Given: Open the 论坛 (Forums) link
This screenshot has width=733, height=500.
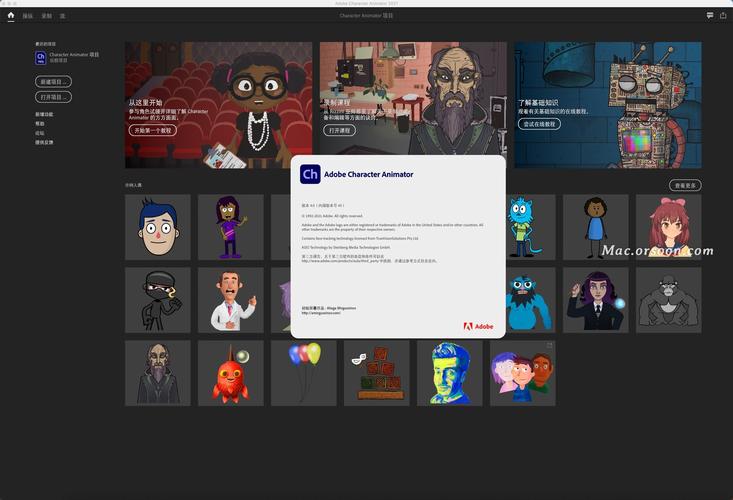Looking at the screenshot, I should [40, 133].
